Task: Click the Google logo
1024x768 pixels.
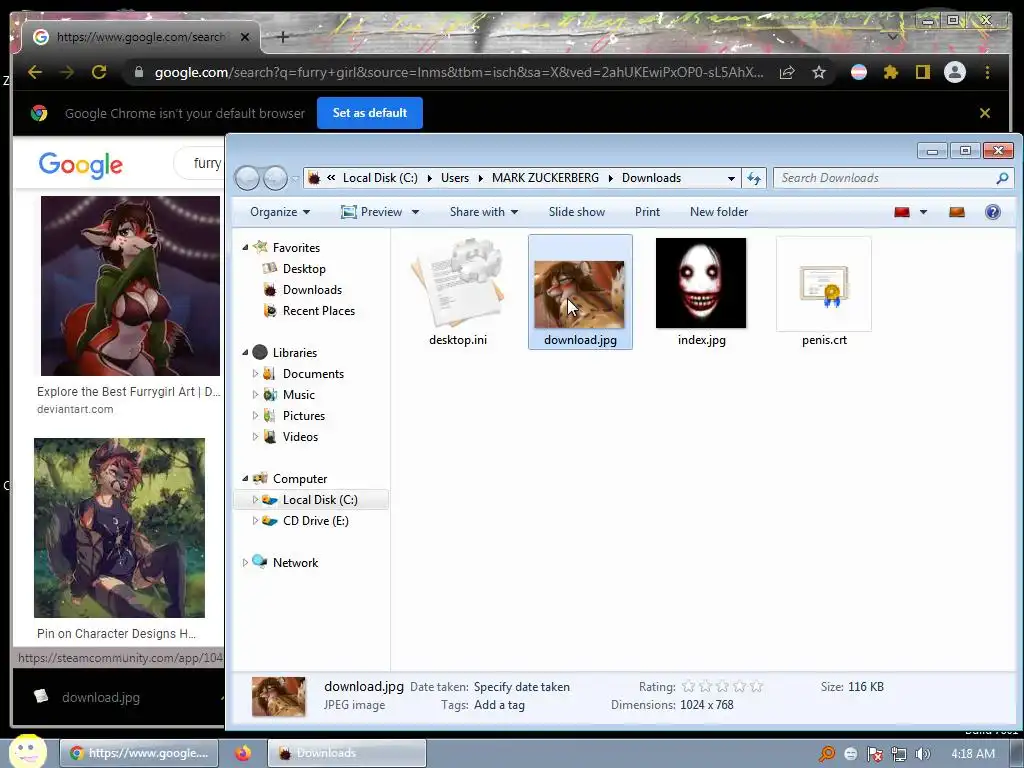Action: (x=80, y=165)
